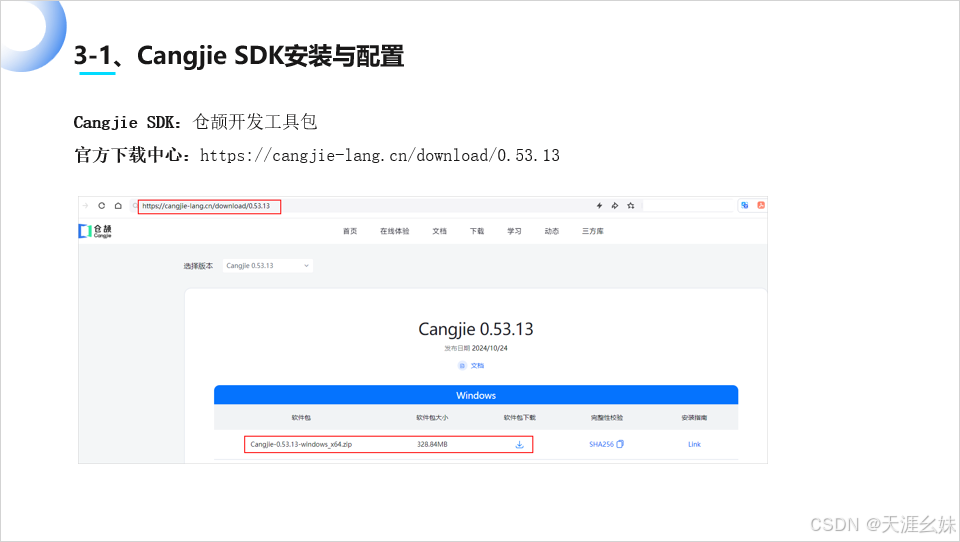Click the 2024/10/24 release date
The width and height of the screenshot is (960, 542).
coord(490,348)
